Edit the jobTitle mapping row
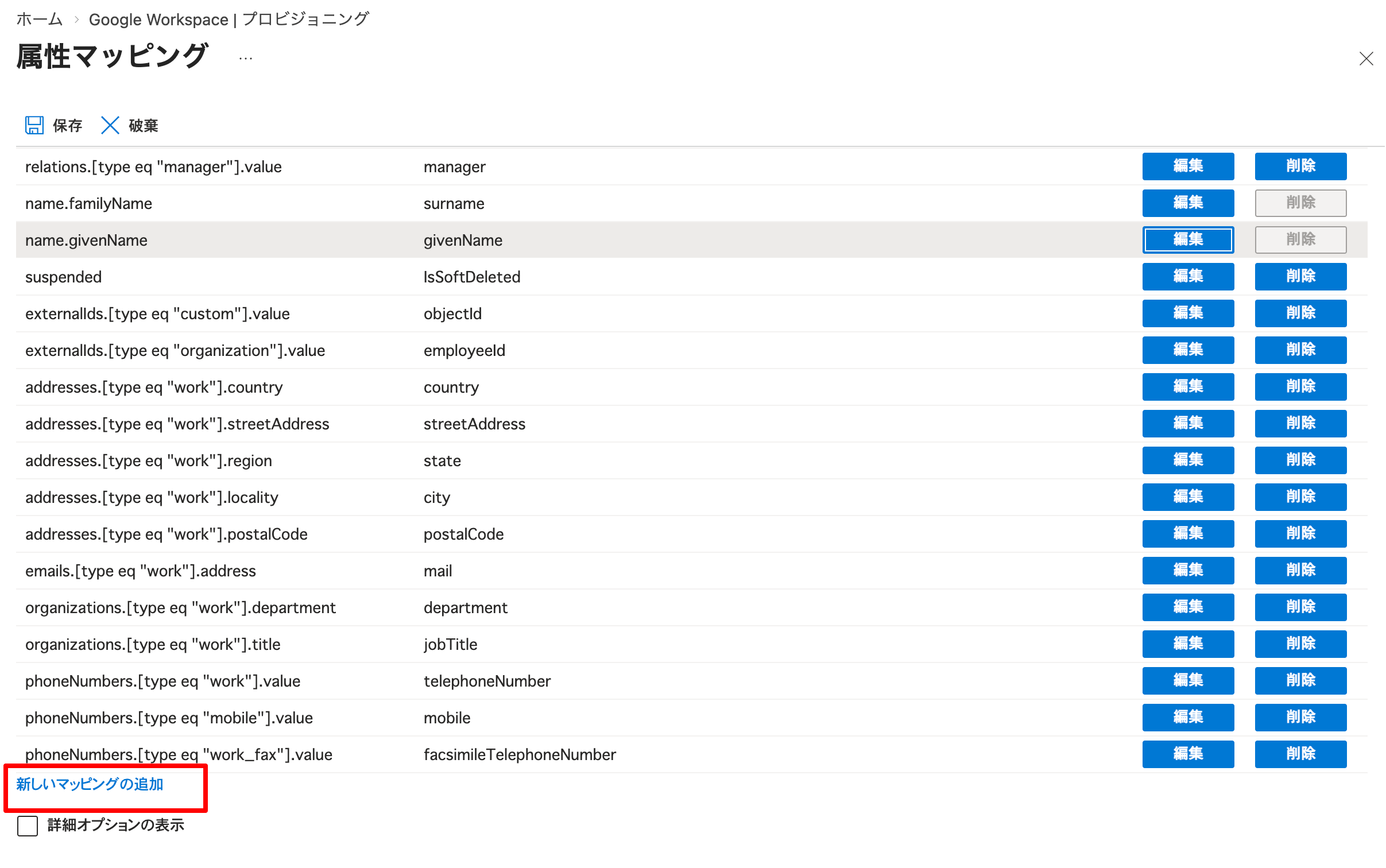1386x868 pixels. coord(1188,644)
